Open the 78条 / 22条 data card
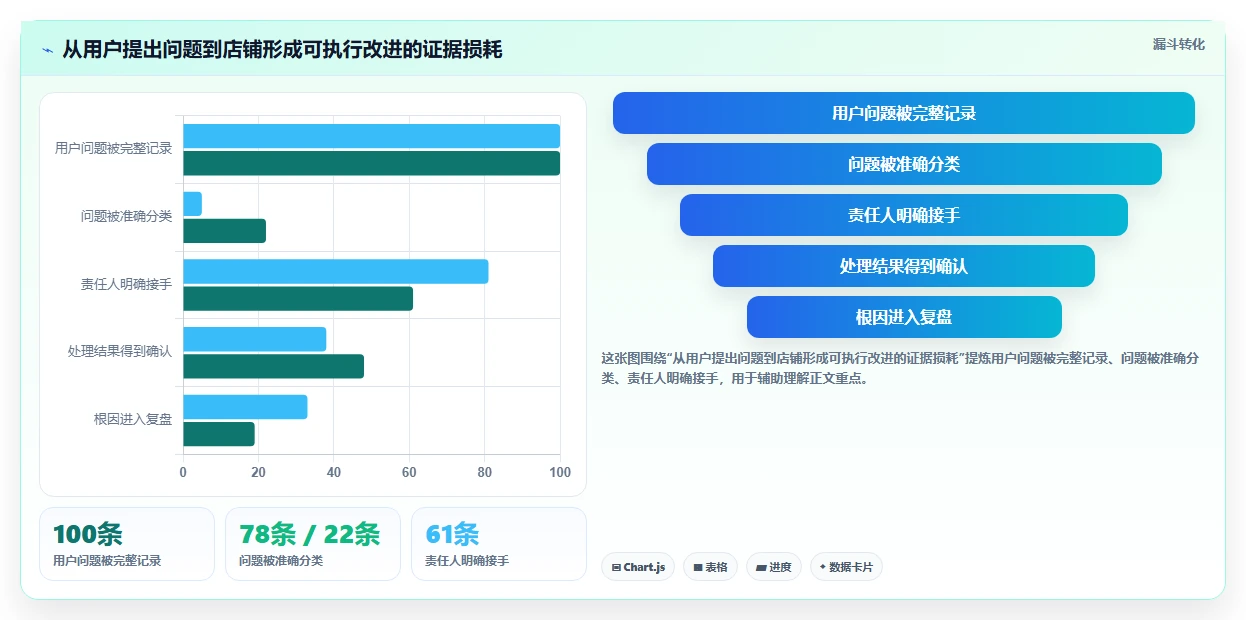This screenshot has width=1246, height=620. coord(313,544)
